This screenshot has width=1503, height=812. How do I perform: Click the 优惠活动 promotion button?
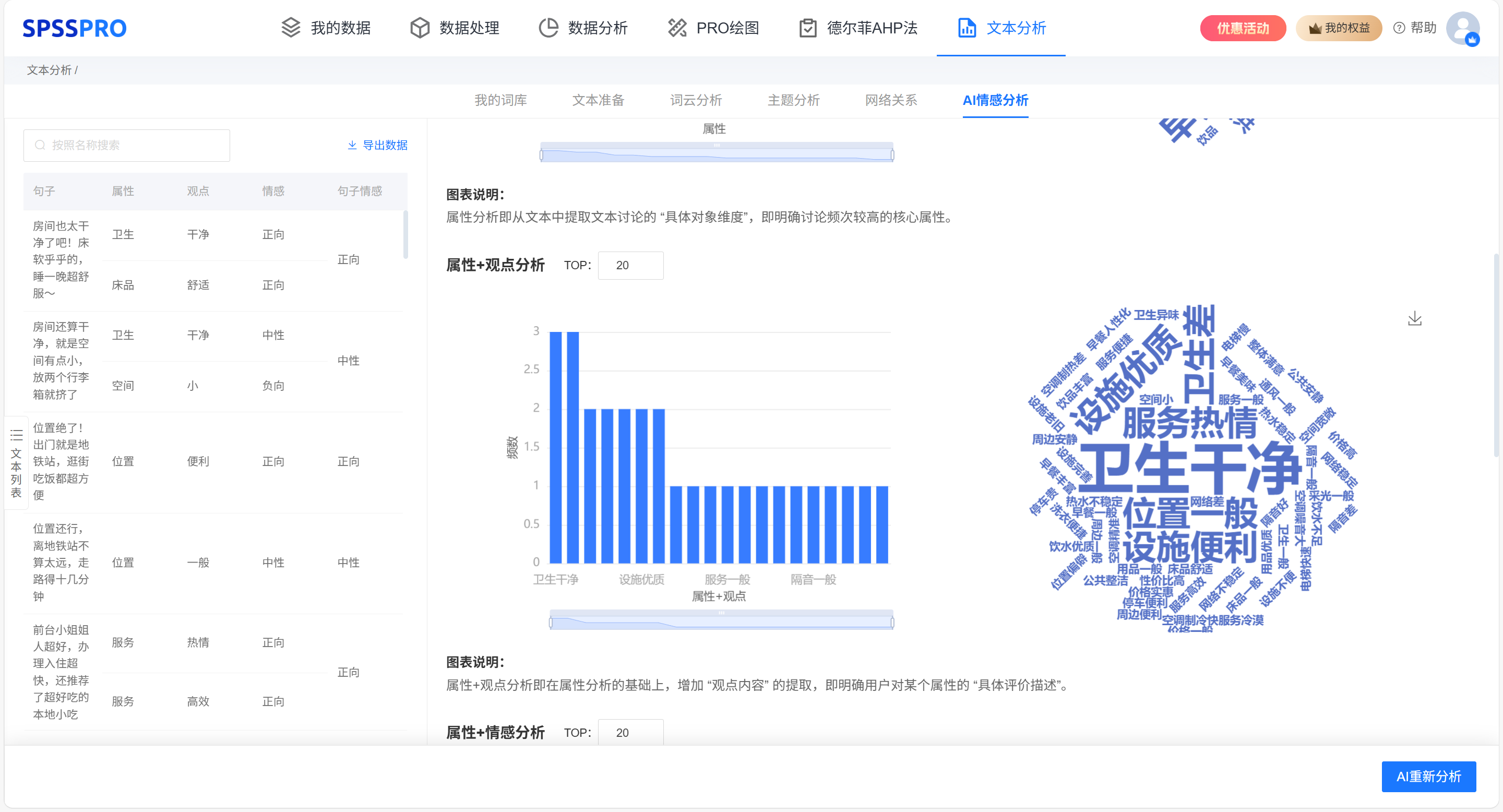tap(1242, 28)
